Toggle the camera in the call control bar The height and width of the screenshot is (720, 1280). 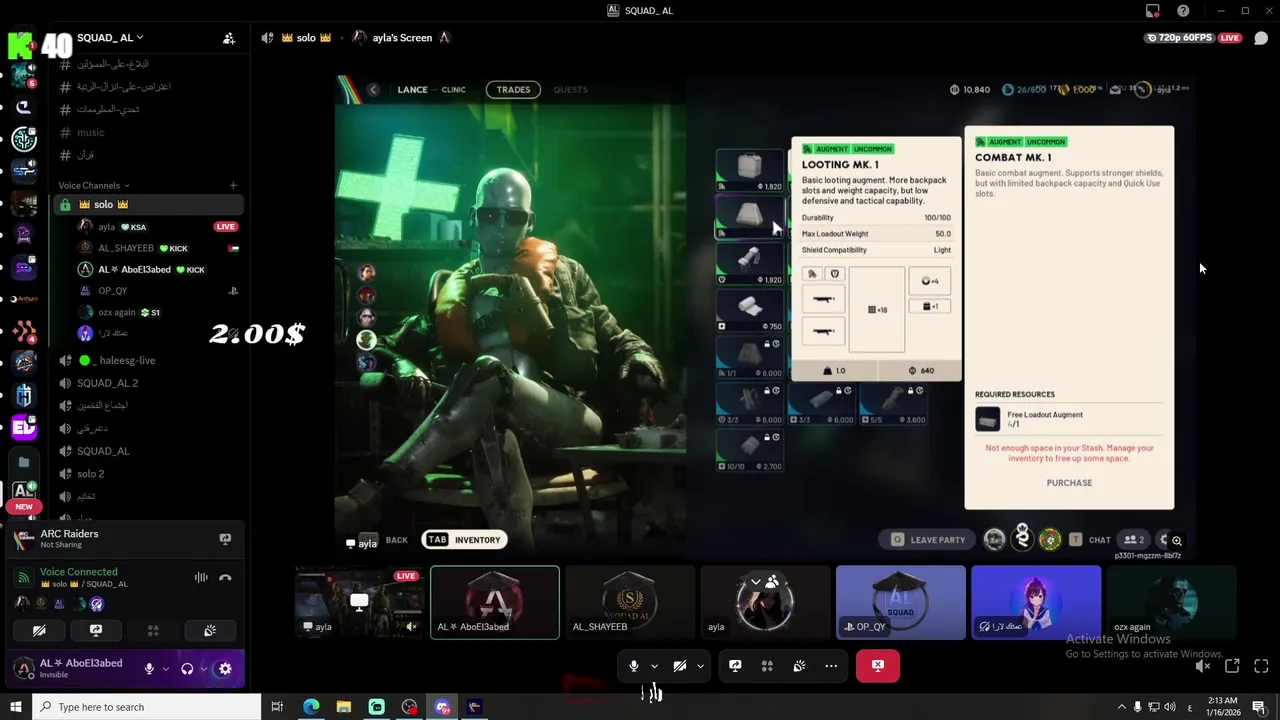(x=679, y=666)
